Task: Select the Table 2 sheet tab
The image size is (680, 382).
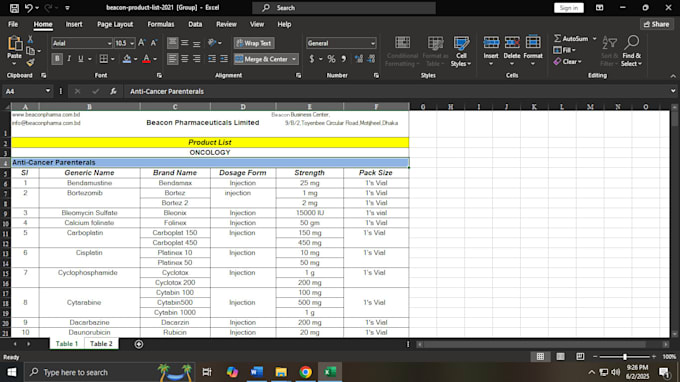Action: [x=101, y=344]
